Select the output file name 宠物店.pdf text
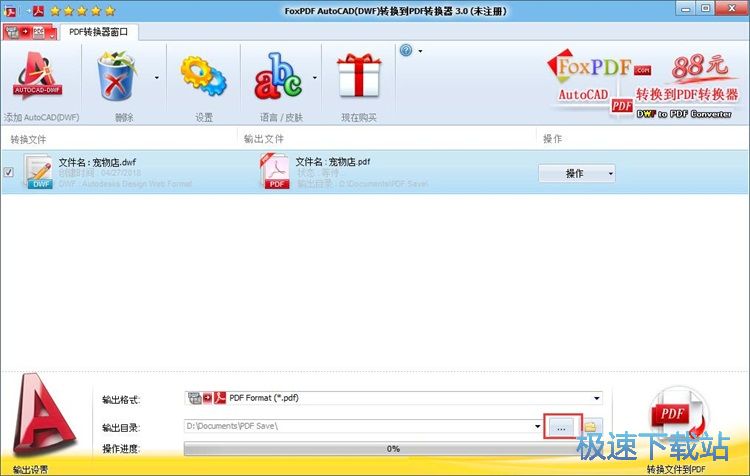The image size is (750, 476). (333, 162)
